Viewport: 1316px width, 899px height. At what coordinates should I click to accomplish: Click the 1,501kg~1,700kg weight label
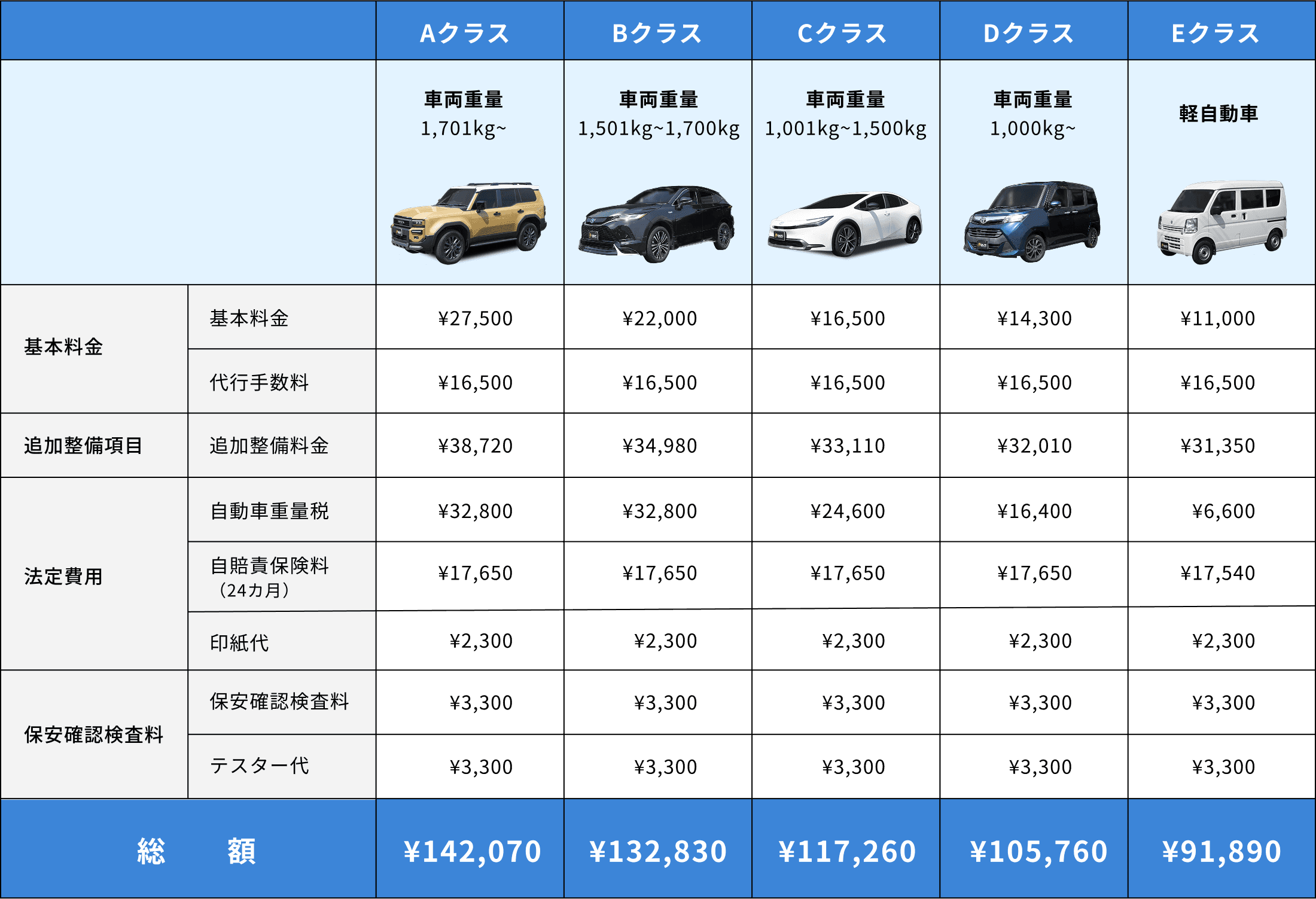pos(659,129)
